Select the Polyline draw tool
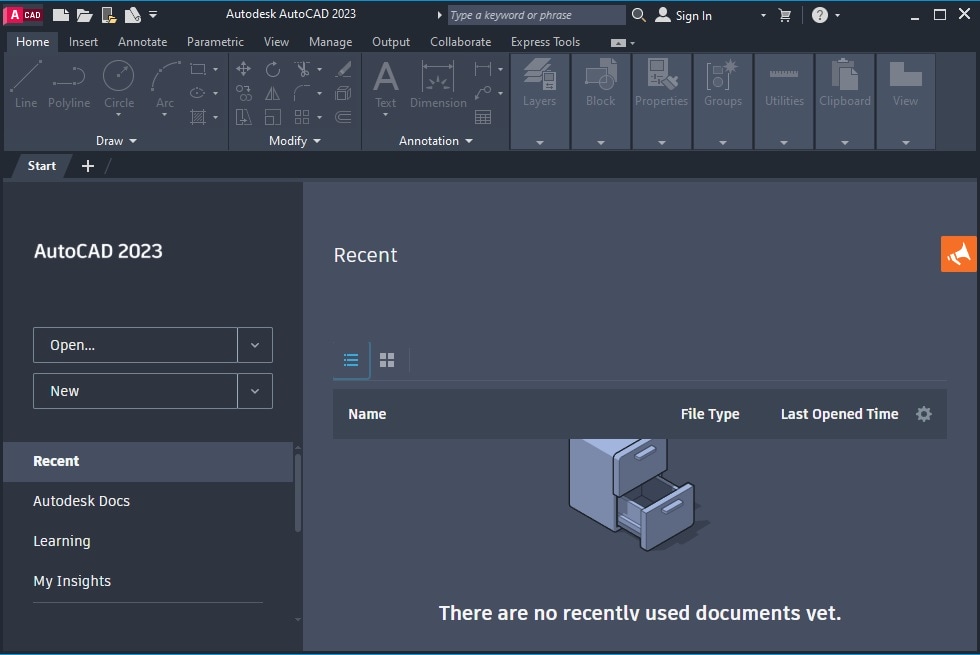The height and width of the screenshot is (655, 980). click(x=69, y=85)
